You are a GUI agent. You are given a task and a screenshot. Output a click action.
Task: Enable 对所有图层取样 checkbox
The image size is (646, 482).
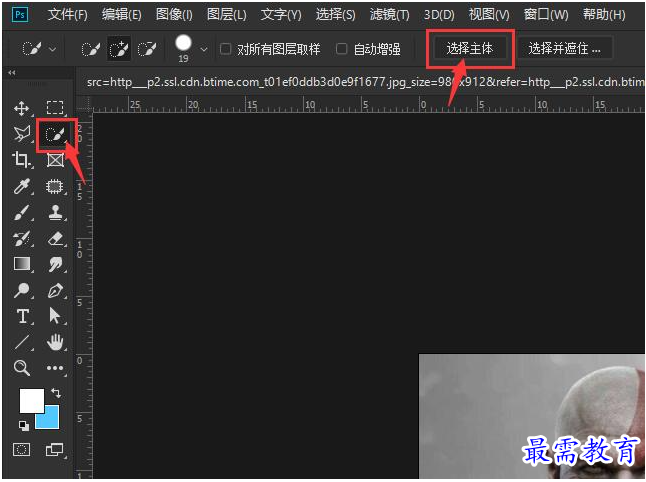click(225, 49)
